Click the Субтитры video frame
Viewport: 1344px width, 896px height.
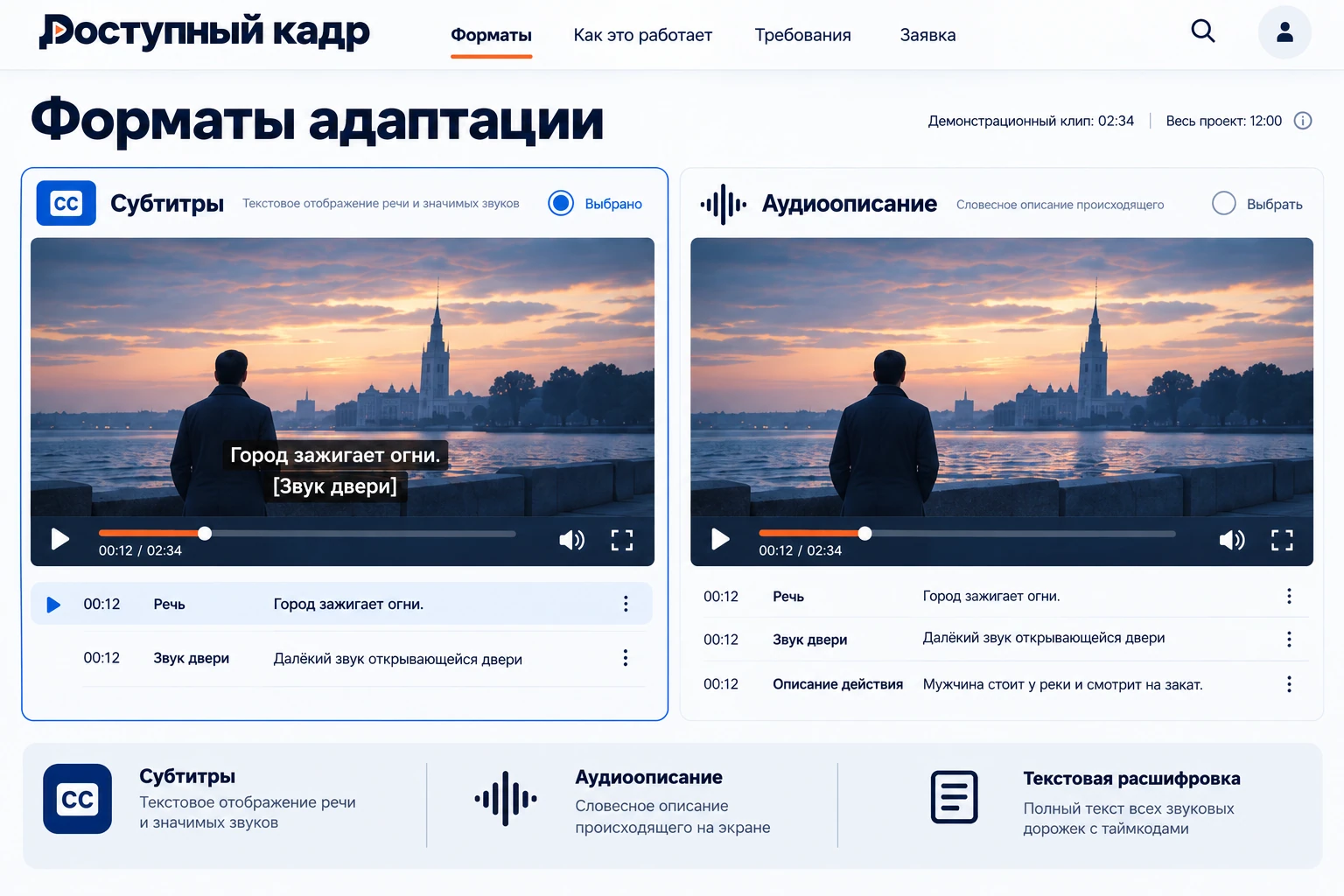coord(342,376)
